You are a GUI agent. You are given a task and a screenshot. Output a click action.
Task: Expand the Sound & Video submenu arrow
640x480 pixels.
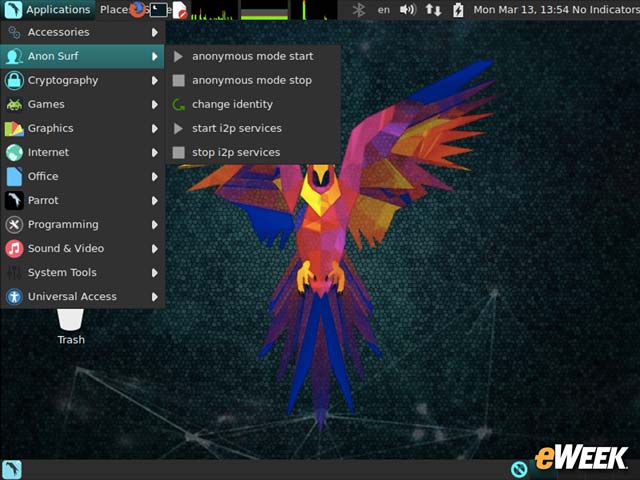point(155,249)
